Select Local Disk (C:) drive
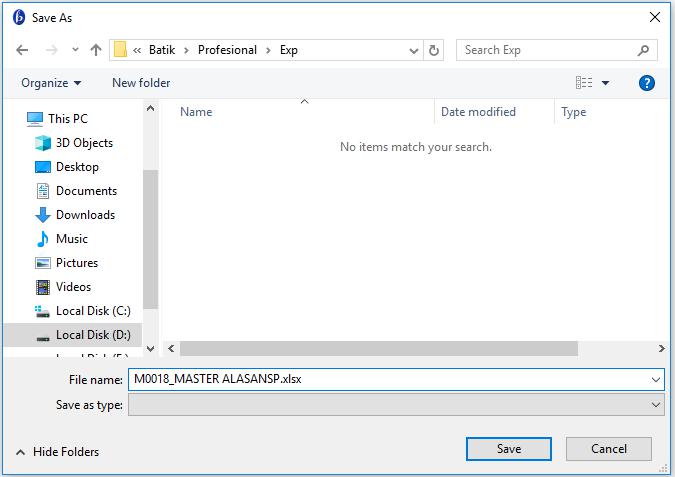 (x=93, y=311)
